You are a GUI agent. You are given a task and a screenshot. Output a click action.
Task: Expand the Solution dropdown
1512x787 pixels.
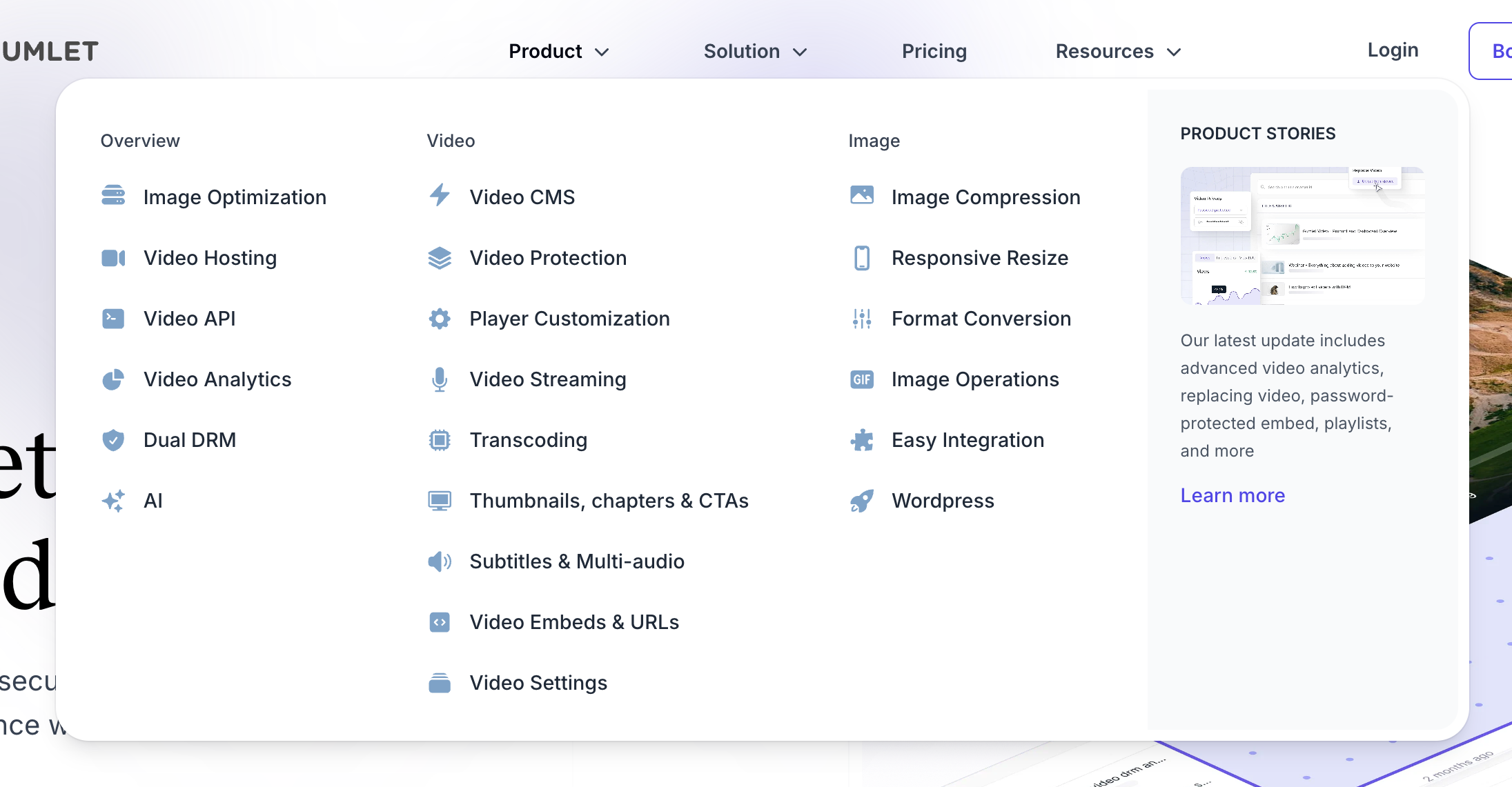755,52
